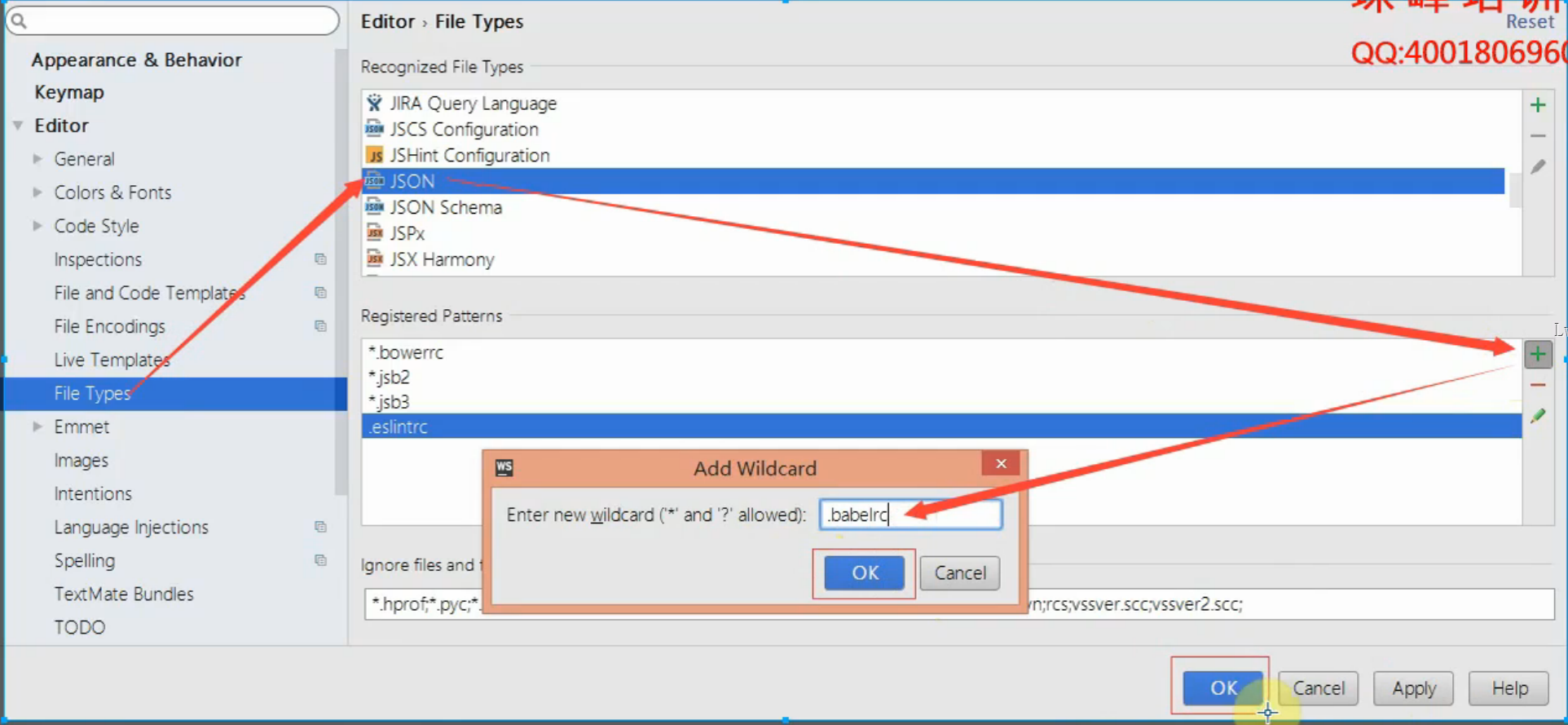Screen dimensions: 1568x725
Task: Click the Reset link
Action: 1530,22
